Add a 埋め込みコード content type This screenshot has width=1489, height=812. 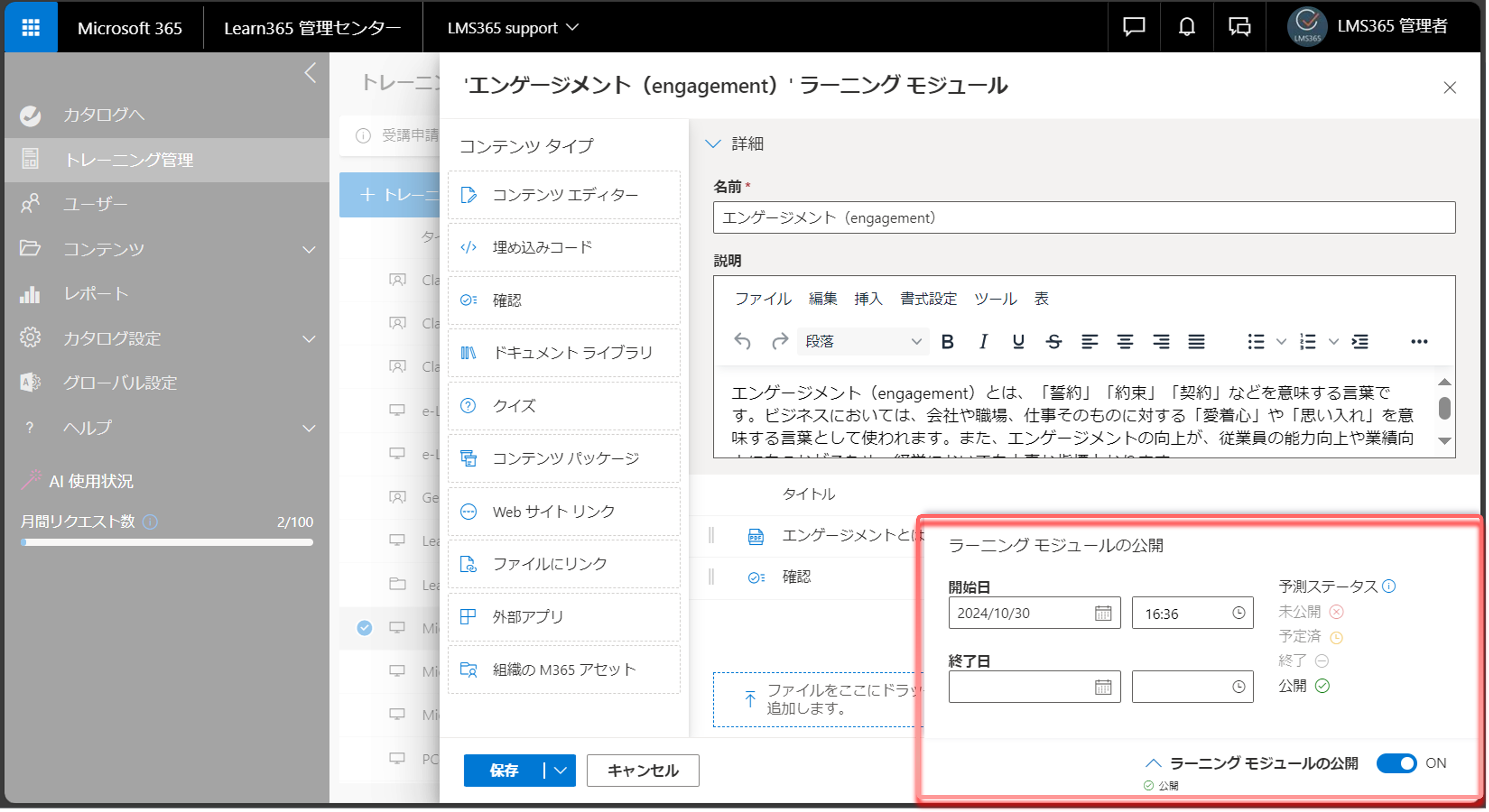pos(564,247)
